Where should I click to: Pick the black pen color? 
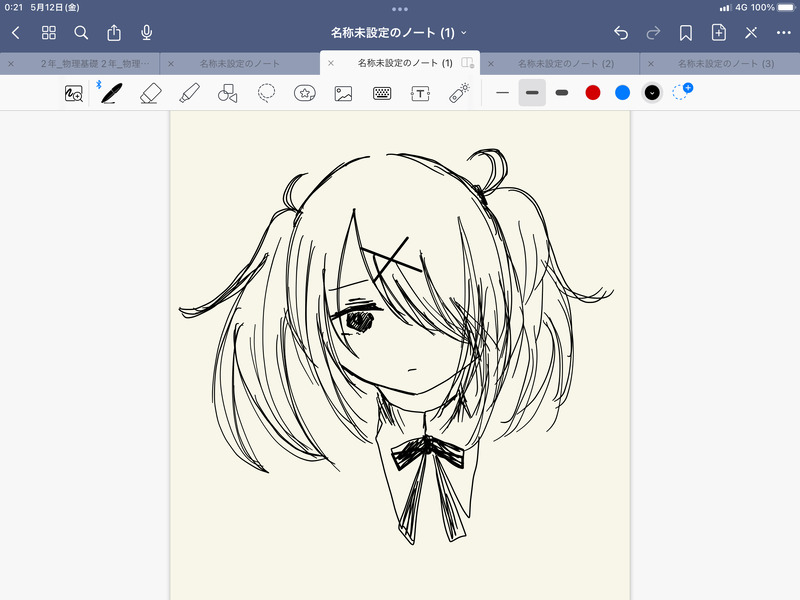652,93
